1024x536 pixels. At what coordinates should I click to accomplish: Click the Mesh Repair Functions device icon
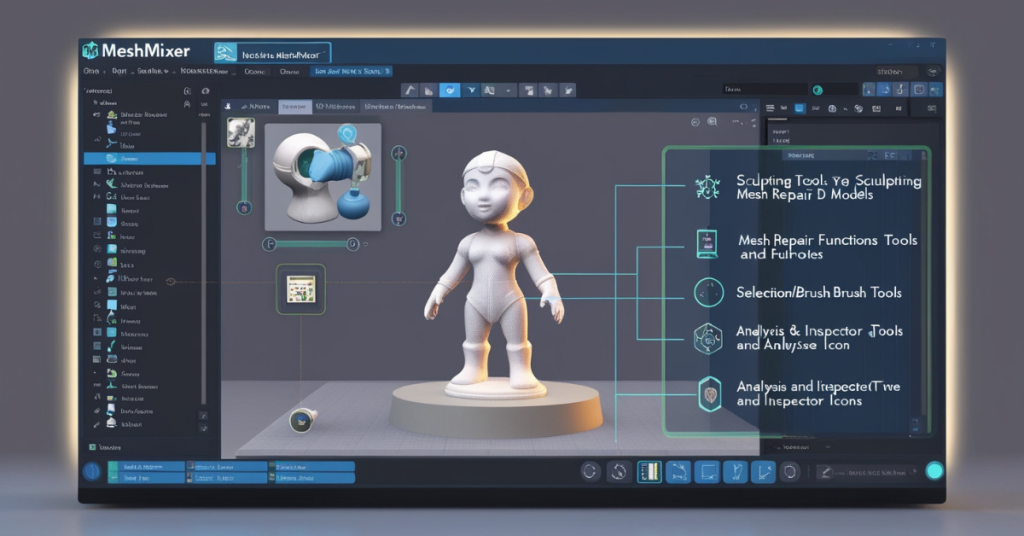[x=707, y=244]
